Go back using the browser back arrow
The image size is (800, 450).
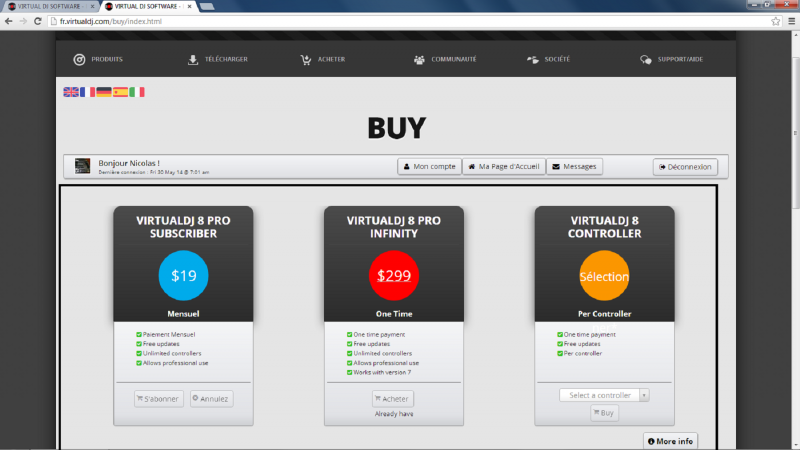pyautogui.click(x=9, y=21)
